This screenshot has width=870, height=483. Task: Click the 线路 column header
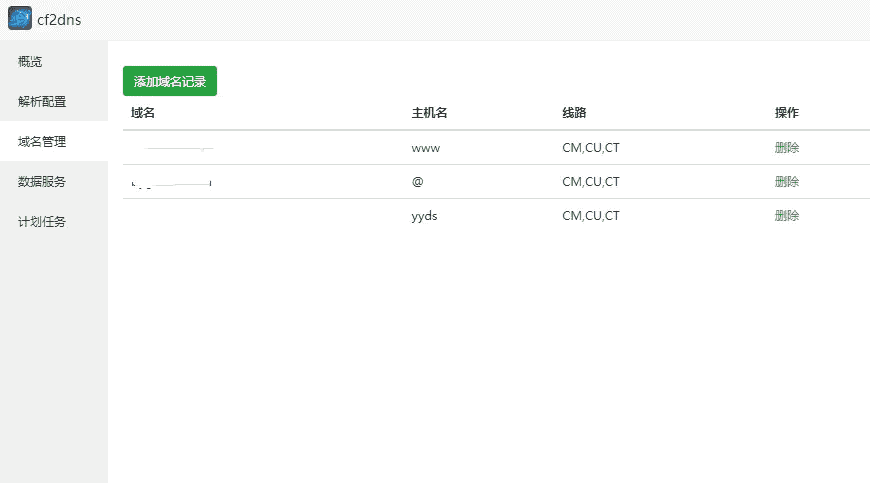(574, 113)
